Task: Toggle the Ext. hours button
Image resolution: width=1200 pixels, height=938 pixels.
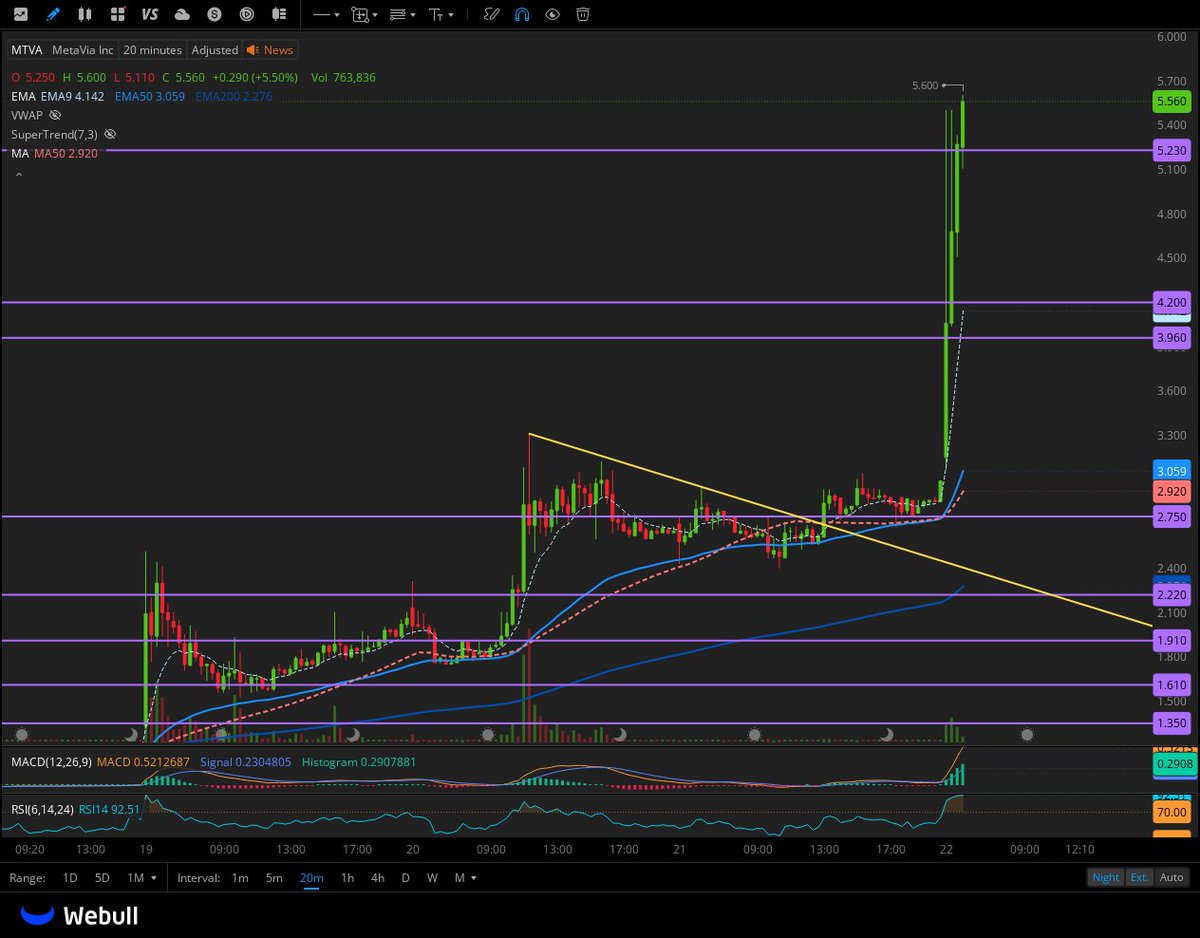Action: (1139, 877)
